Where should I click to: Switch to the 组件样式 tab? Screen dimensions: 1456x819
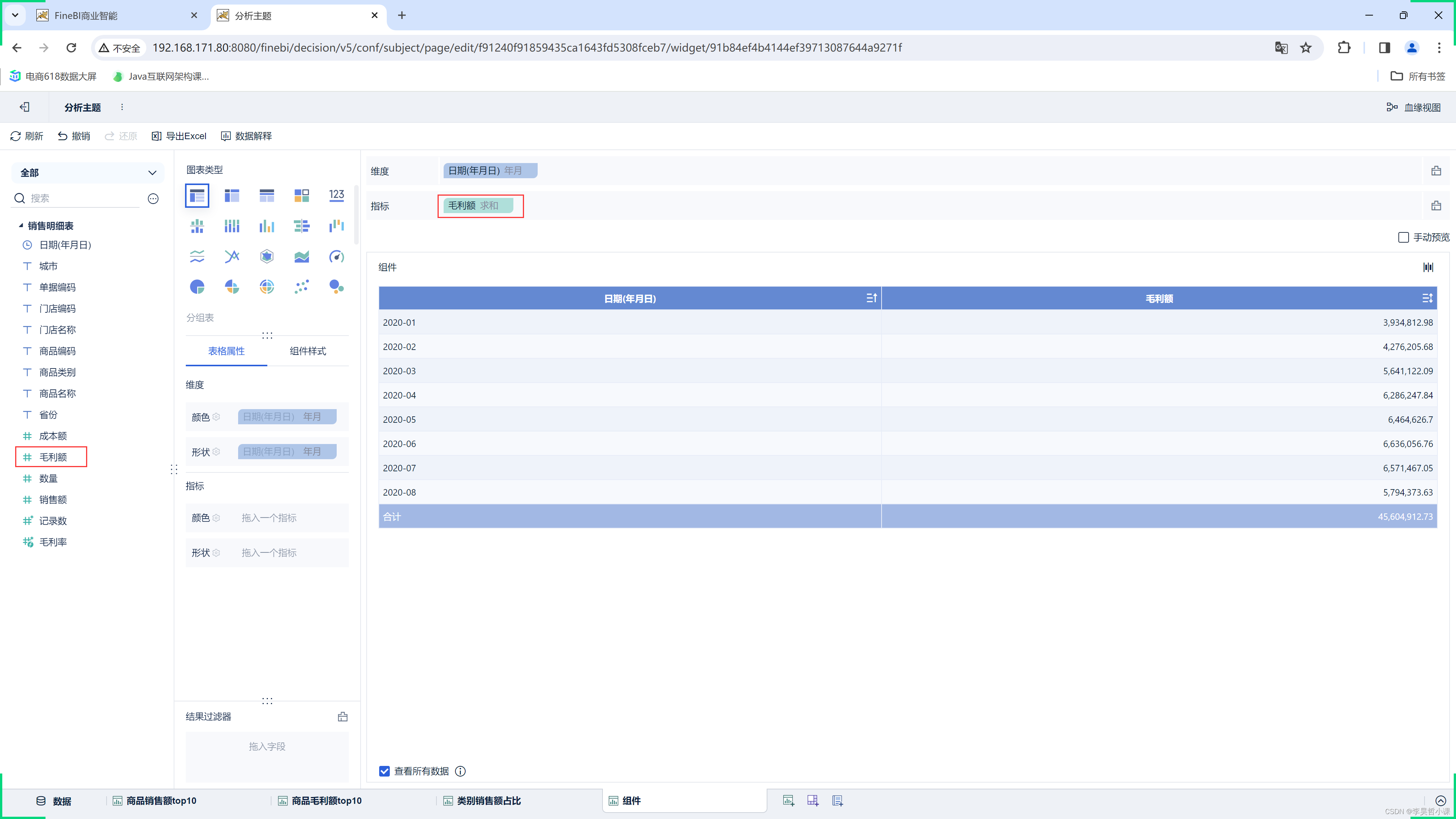(x=308, y=351)
